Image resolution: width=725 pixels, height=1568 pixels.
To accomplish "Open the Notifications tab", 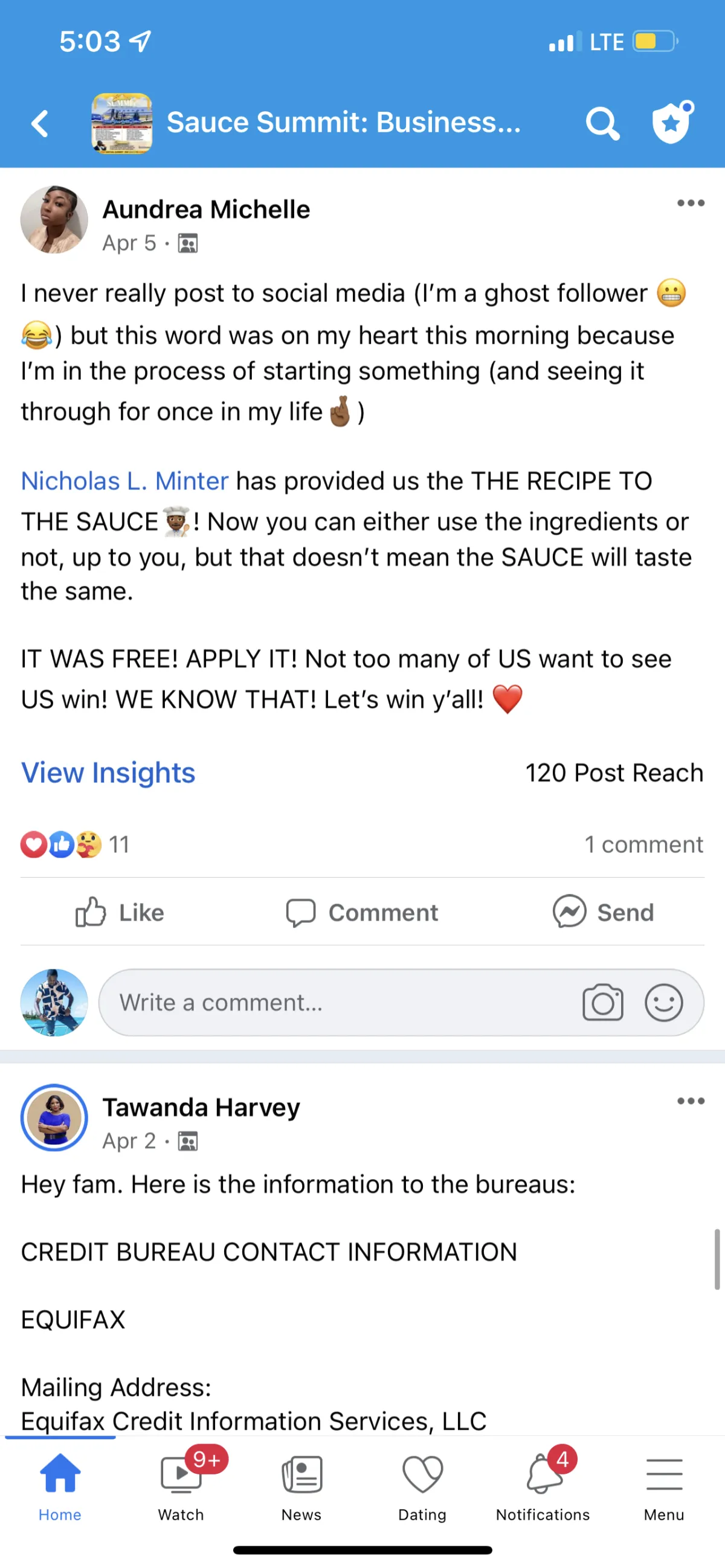I will [x=543, y=1483].
